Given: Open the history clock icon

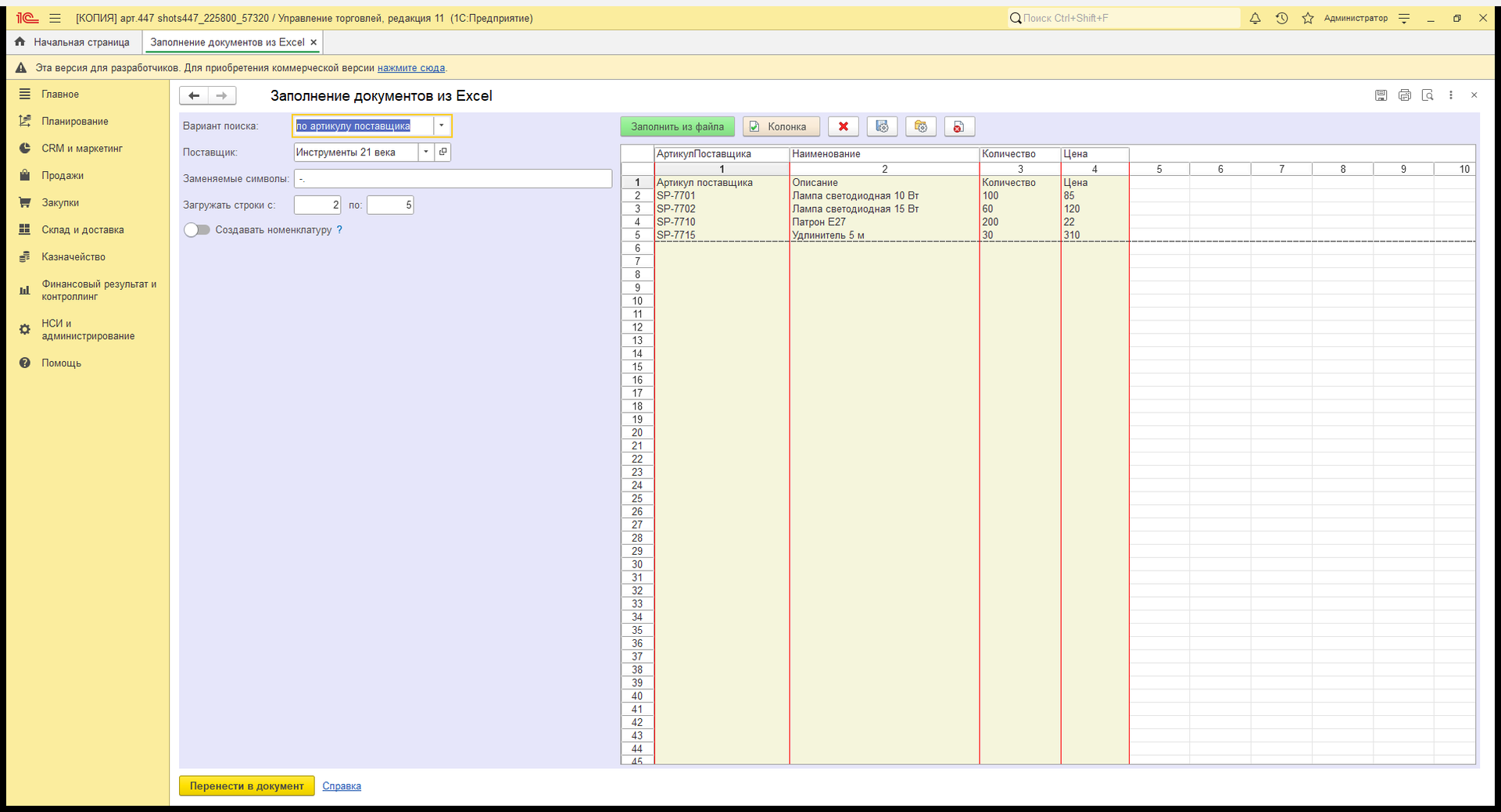Looking at the screenshot, I should click(x=1281, y=18).
